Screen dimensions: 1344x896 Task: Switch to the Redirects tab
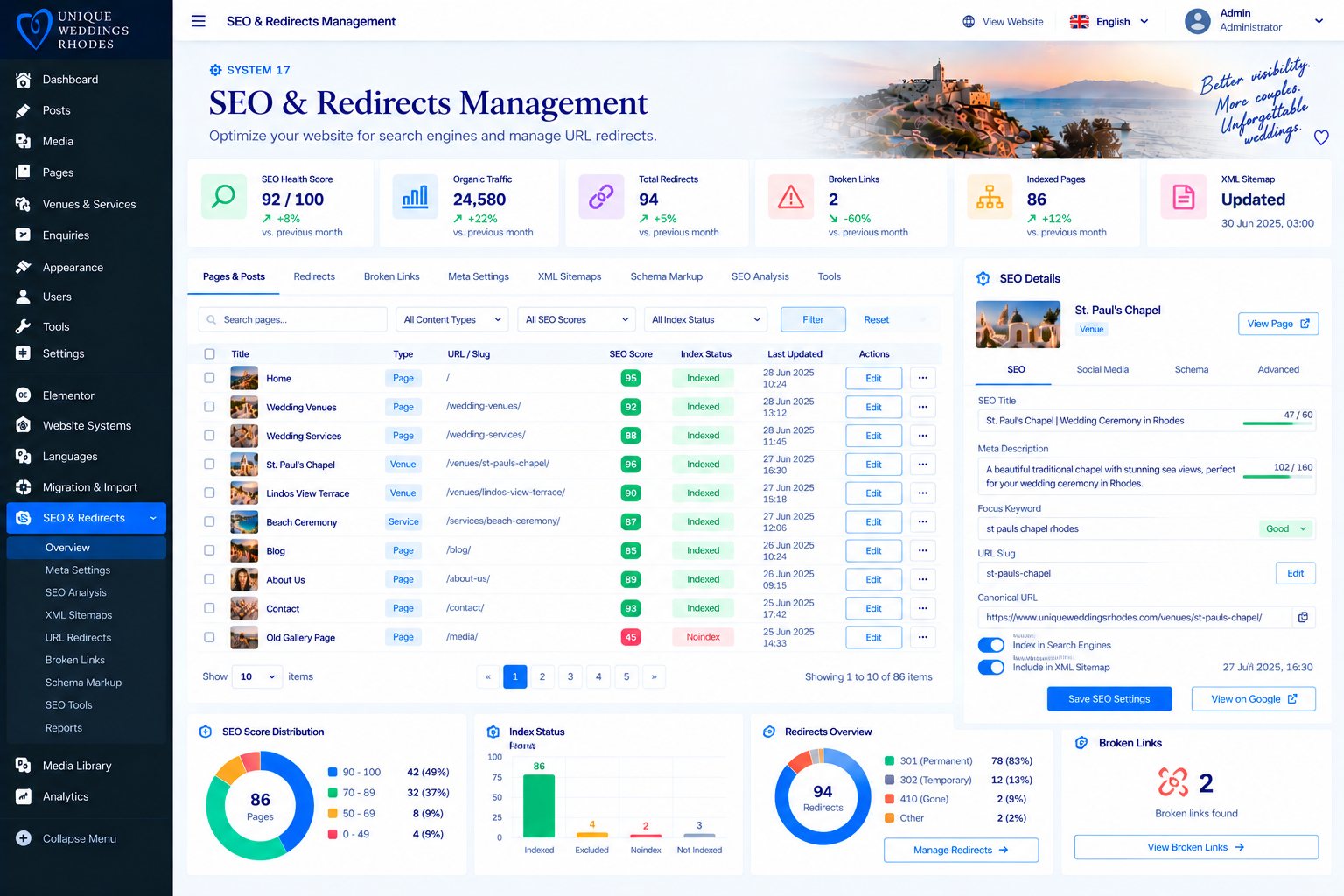[314, 276]
